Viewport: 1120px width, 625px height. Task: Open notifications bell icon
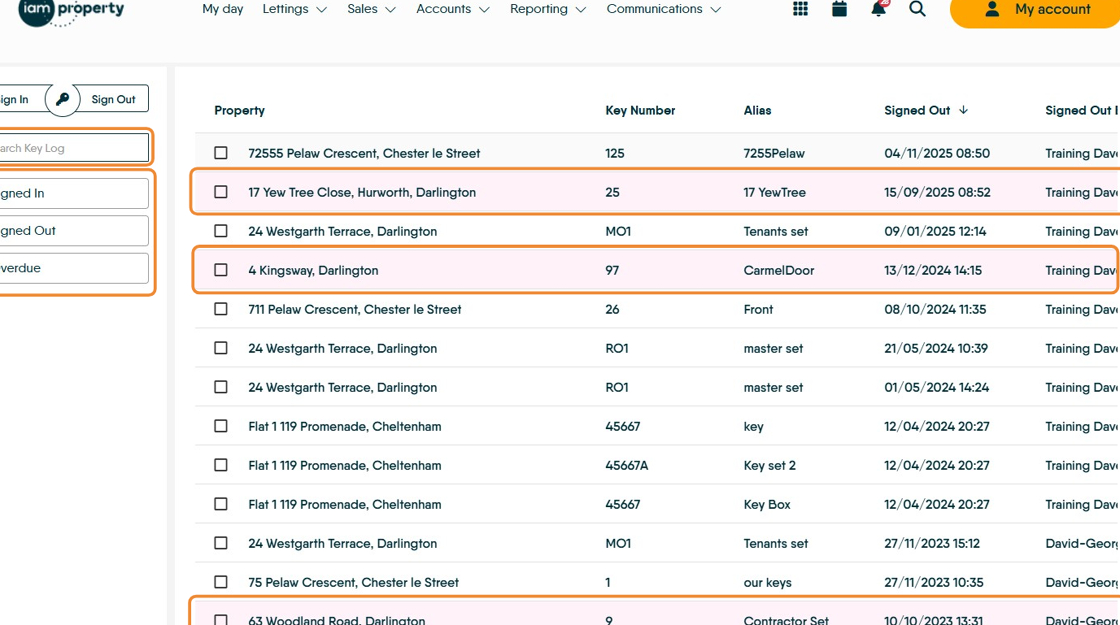[879, 9]
